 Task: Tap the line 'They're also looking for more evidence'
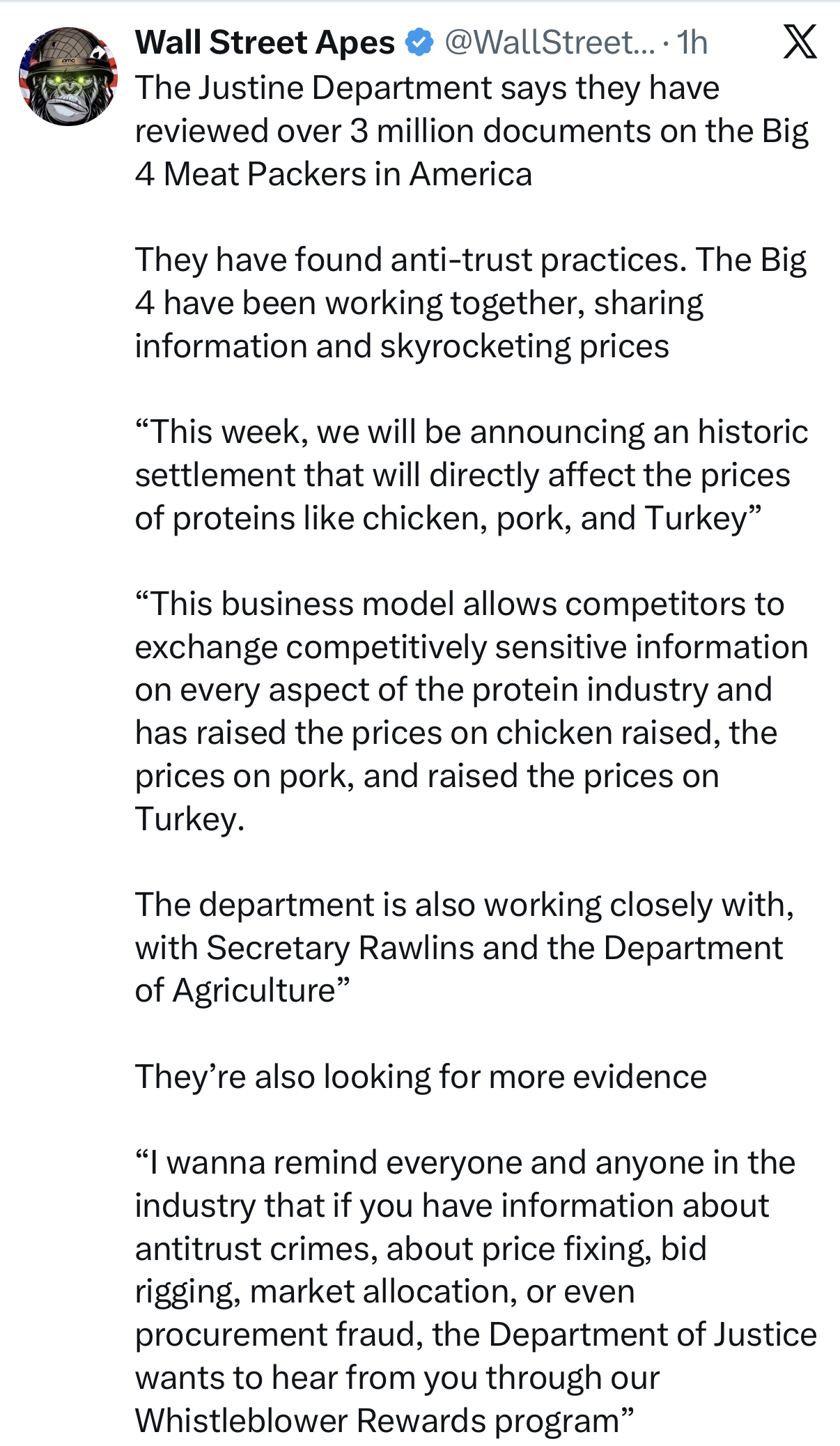click(421, 1077)
